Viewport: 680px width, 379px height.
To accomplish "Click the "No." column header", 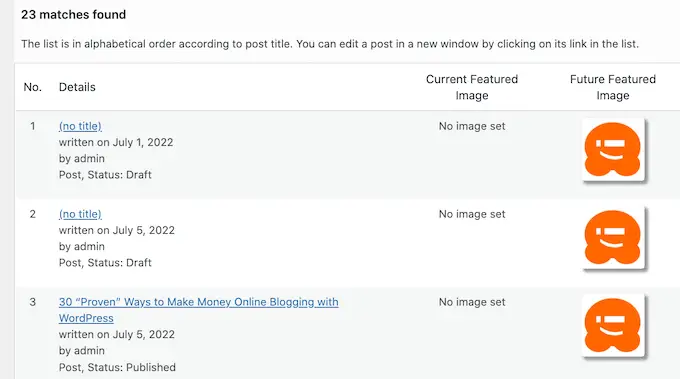I will [x=33, y=87].
